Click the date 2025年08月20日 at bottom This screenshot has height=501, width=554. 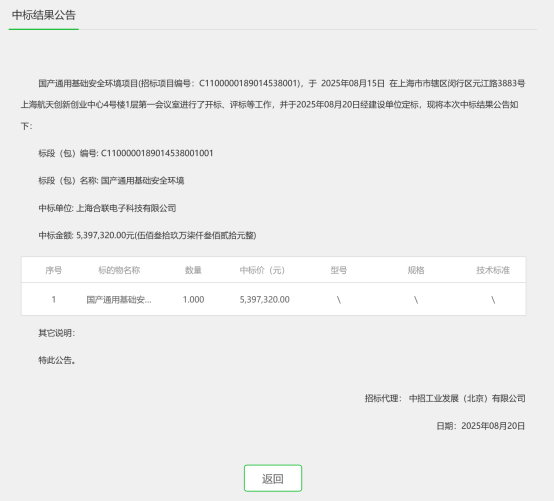click(x=493, y=426)
